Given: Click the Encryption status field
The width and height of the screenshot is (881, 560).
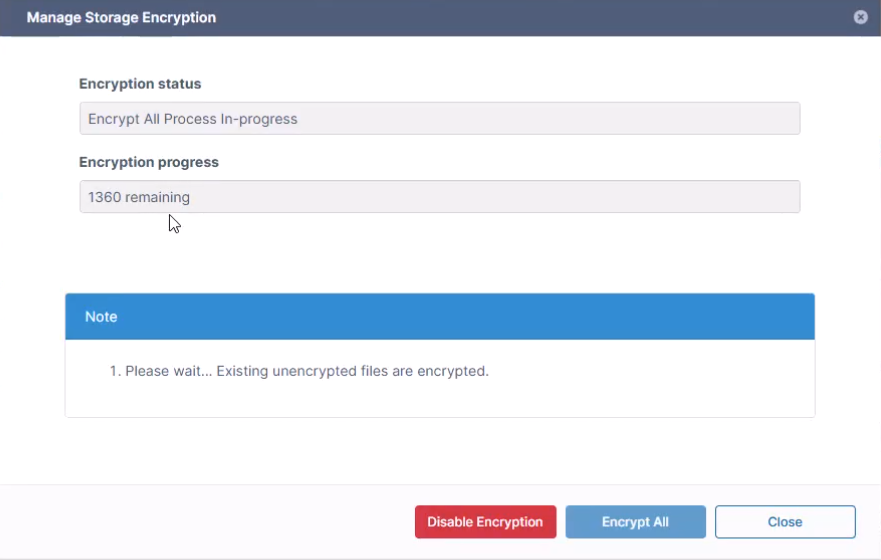Looking at the screenshot, I should (x=439, y=119).
